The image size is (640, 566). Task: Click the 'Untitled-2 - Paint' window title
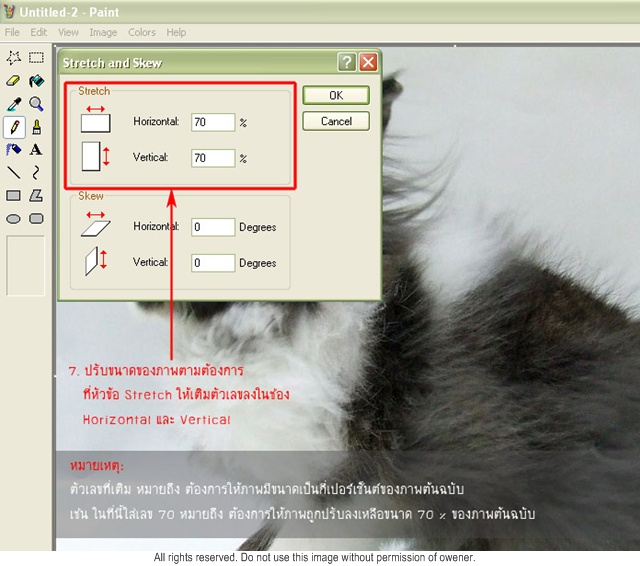click(x=69, y=12)
